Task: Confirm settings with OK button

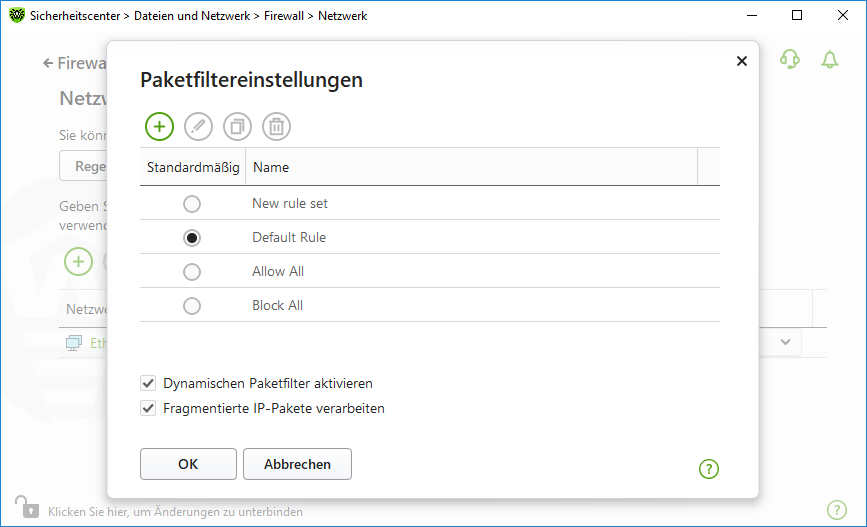Action: click(x=188, y=464)
